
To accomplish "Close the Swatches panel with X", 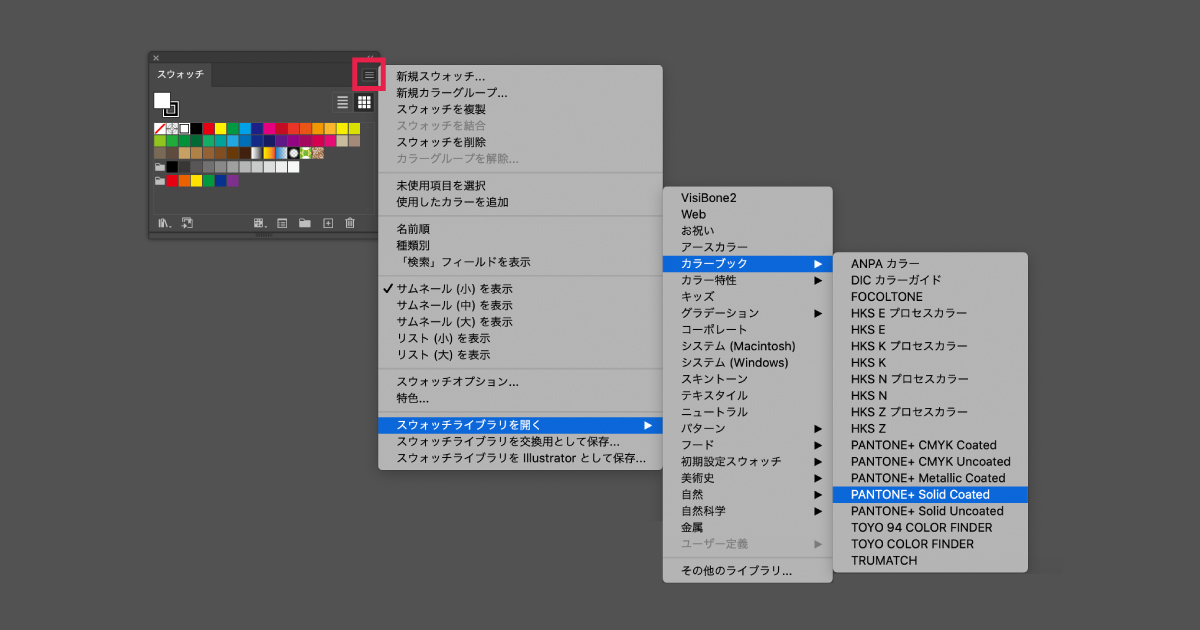I will click(156, 58).
